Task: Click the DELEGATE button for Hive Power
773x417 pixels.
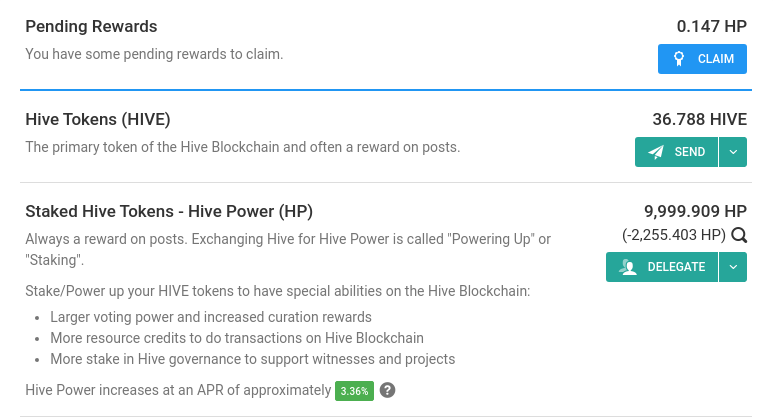Action: pyautogui.click(x=662, y=267)
